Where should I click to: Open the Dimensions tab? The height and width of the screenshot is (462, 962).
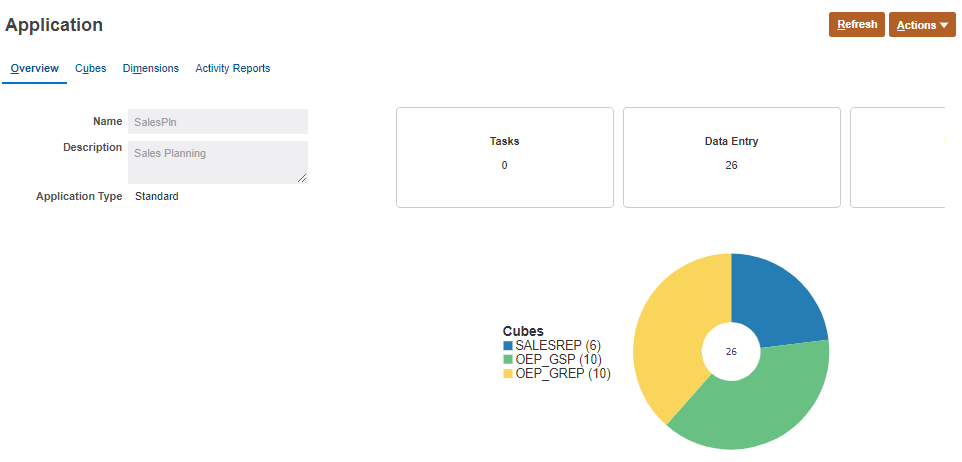pyautogui.click(x=151, y=68)
